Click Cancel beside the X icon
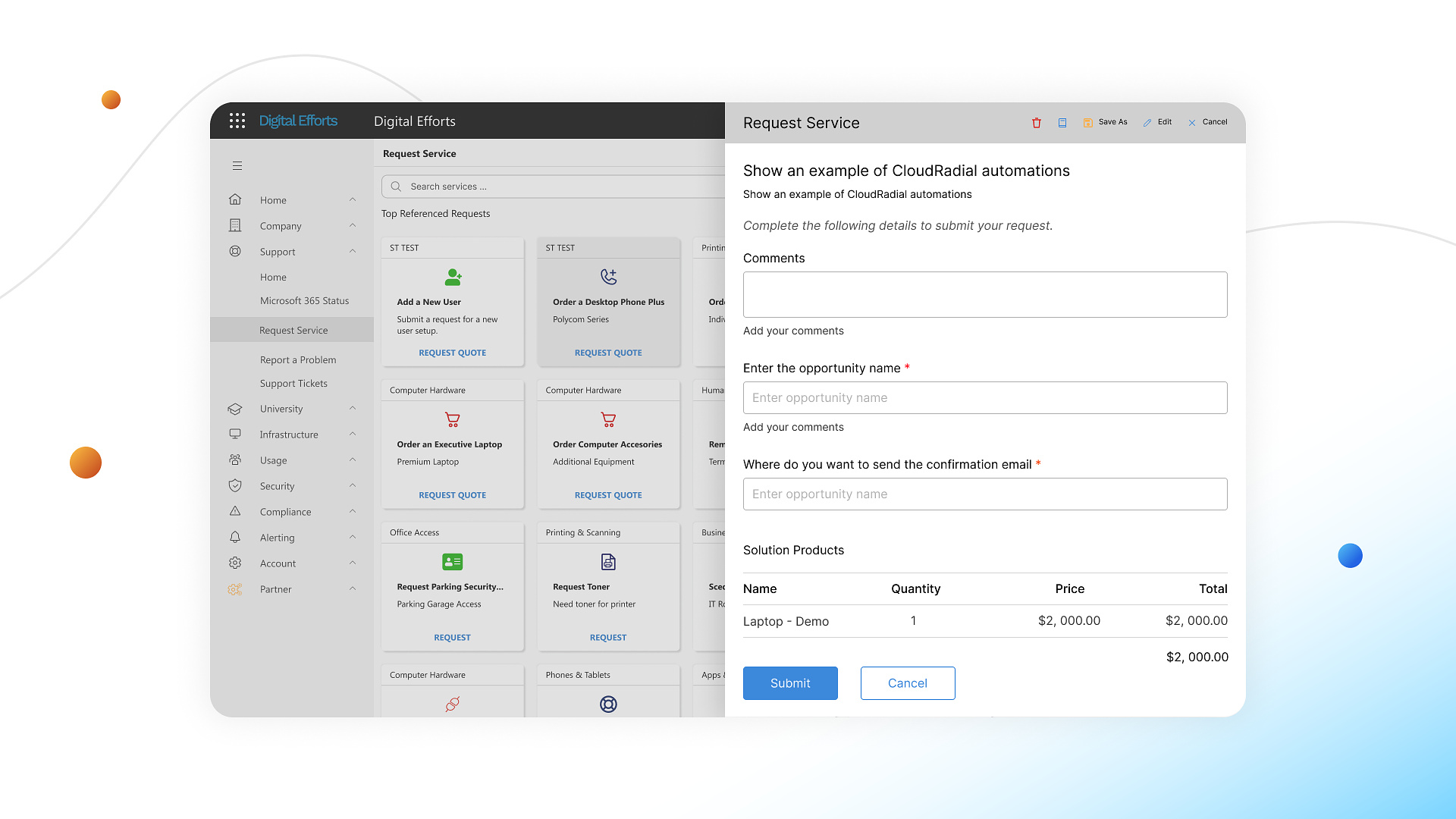1456x819 pixels. 1215,122
